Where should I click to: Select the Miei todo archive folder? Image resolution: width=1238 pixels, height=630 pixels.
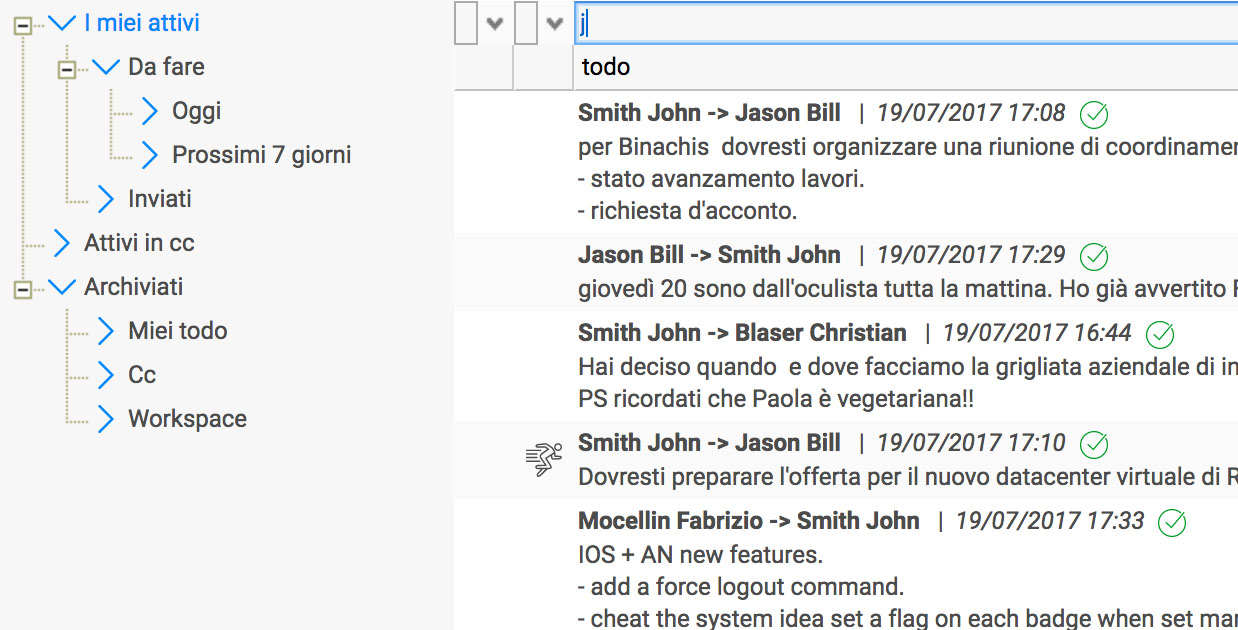(x=178, y=331)
